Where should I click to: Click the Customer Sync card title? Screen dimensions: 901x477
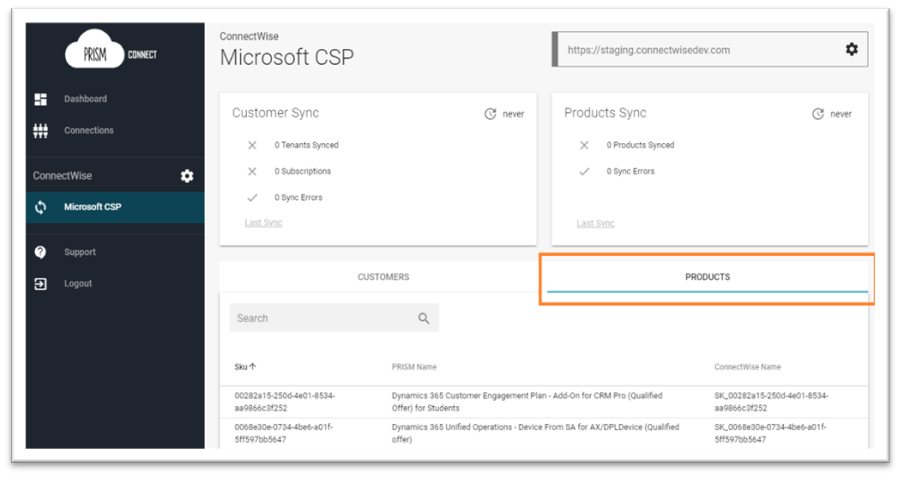pos(275,113)
